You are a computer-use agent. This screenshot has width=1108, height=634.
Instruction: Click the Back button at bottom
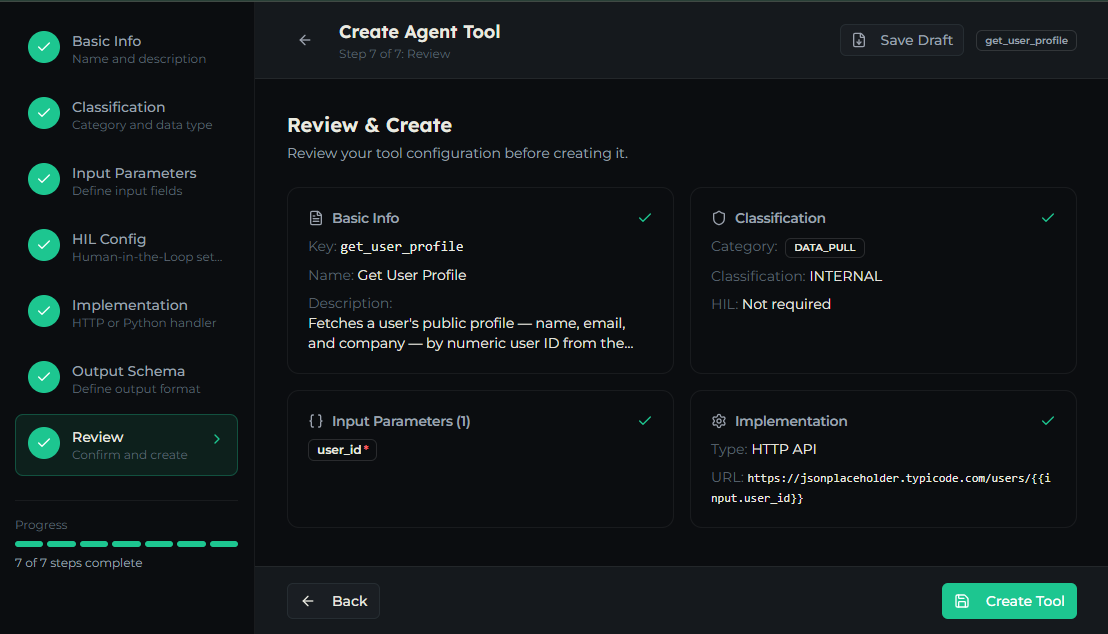pos(334,601)
